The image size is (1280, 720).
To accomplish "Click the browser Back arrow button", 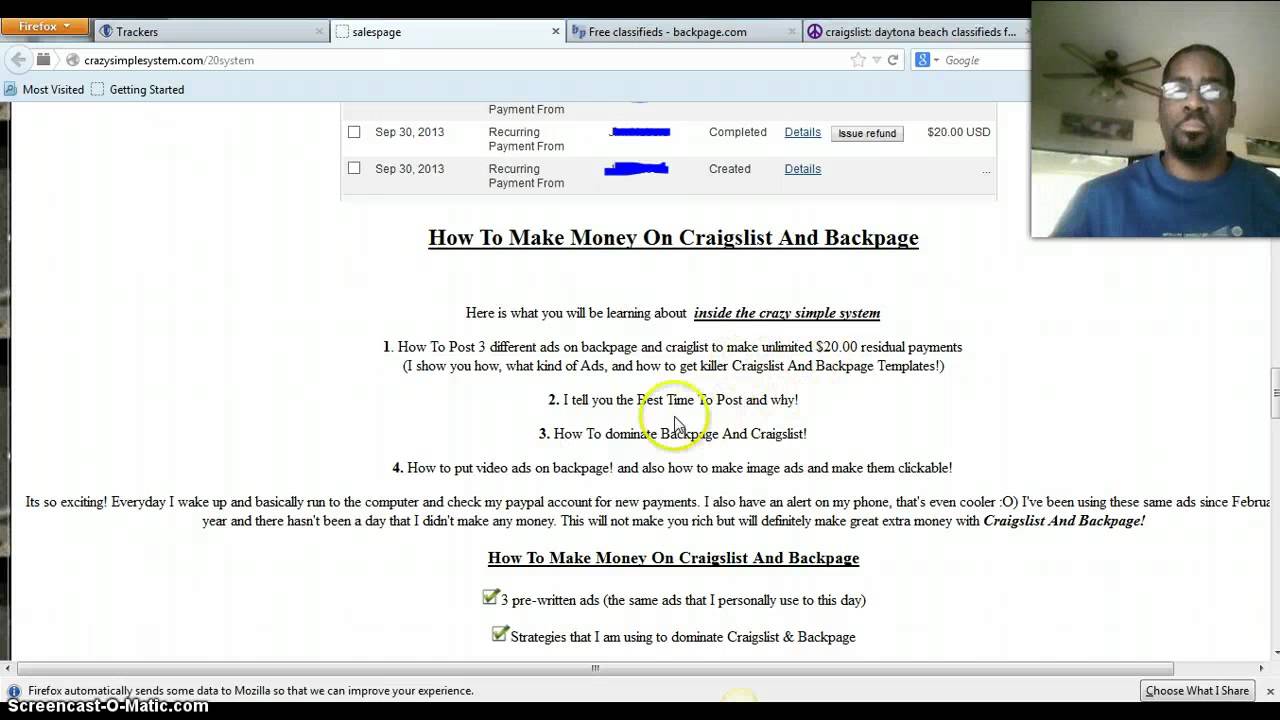I will click(18, 60).
